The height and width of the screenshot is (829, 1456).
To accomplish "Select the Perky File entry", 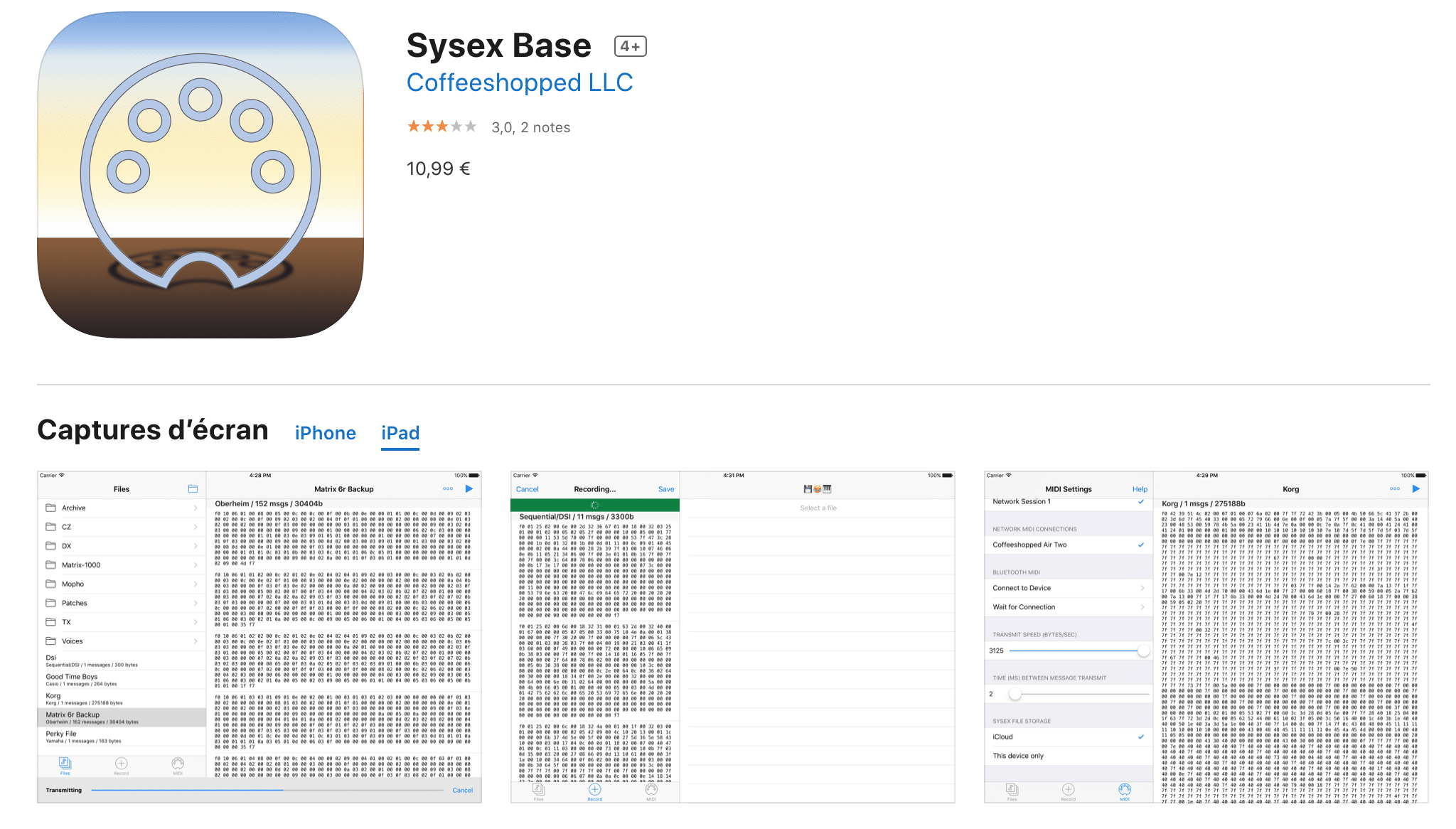I will coord(122,737).
